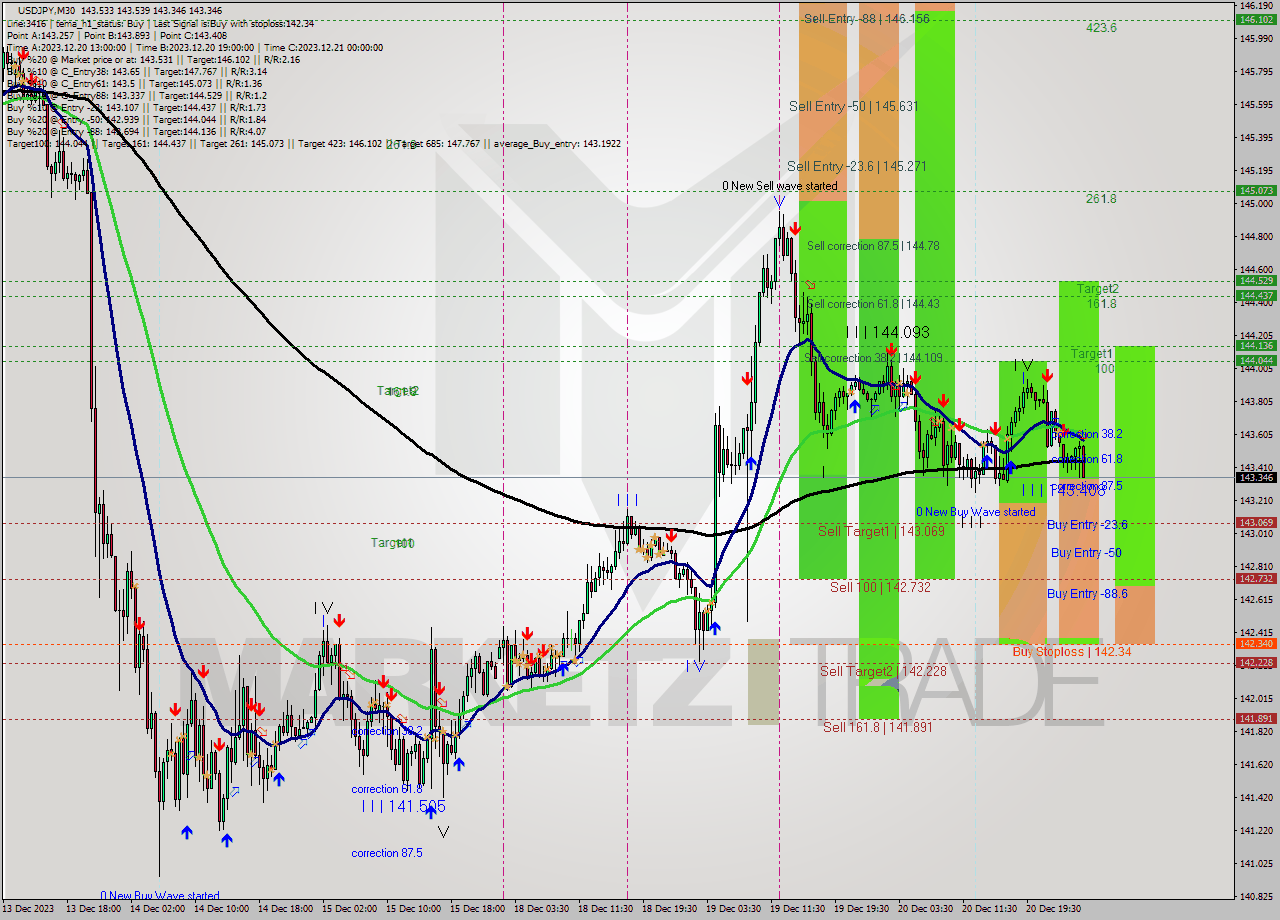Click the 'Point A:143.257' info text
1280x920 pixels.
click(x=39, y=36)
